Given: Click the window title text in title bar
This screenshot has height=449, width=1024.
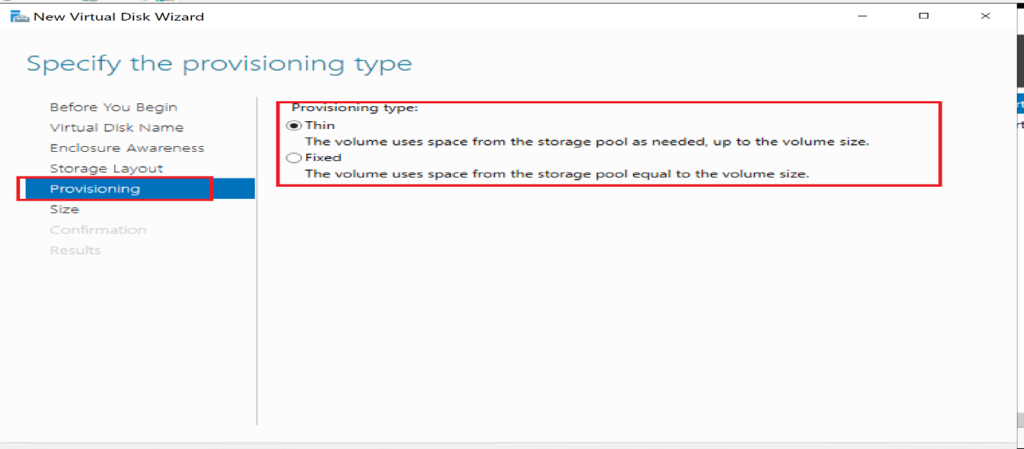Looking at the screenshot, I should 119,16.
